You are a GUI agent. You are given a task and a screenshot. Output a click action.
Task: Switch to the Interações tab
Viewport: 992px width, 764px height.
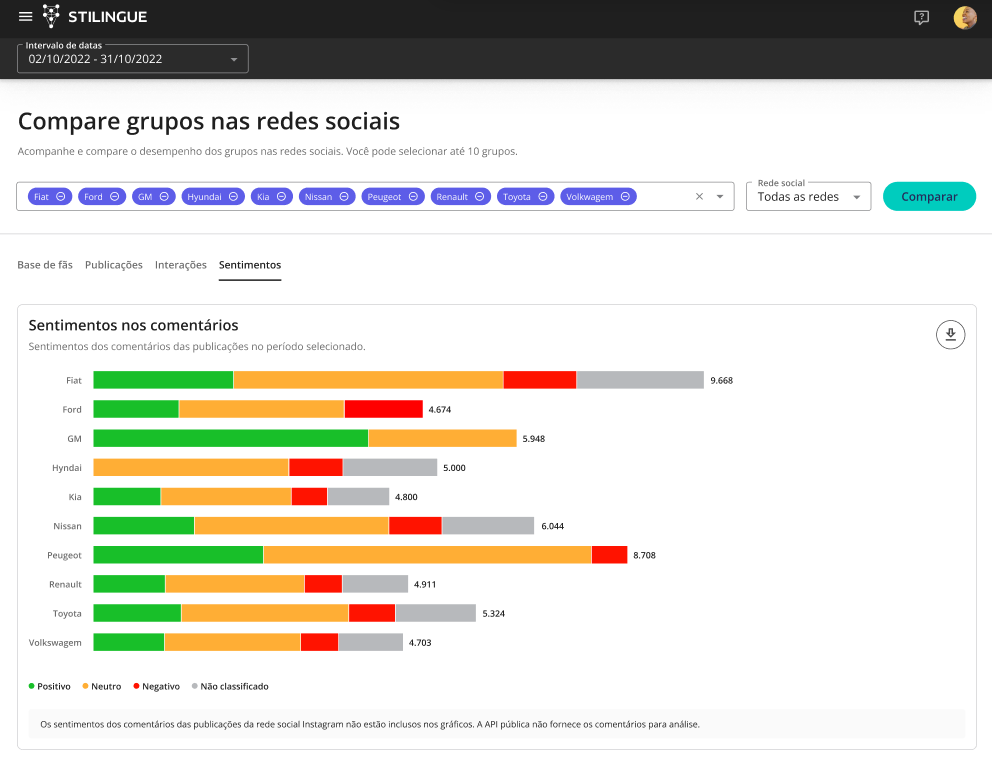click(x=181, y=265)
